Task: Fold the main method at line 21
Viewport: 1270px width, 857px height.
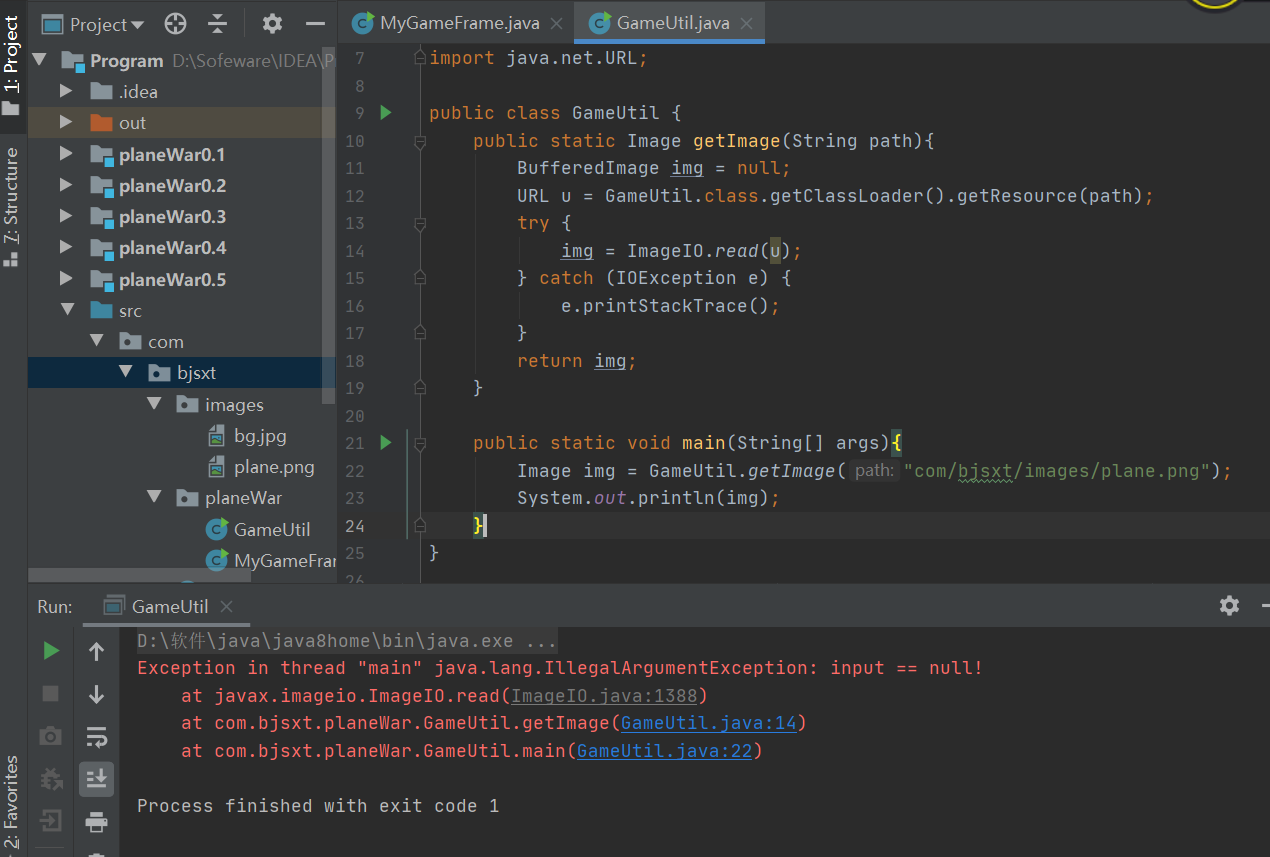Action: coord(421,443)
